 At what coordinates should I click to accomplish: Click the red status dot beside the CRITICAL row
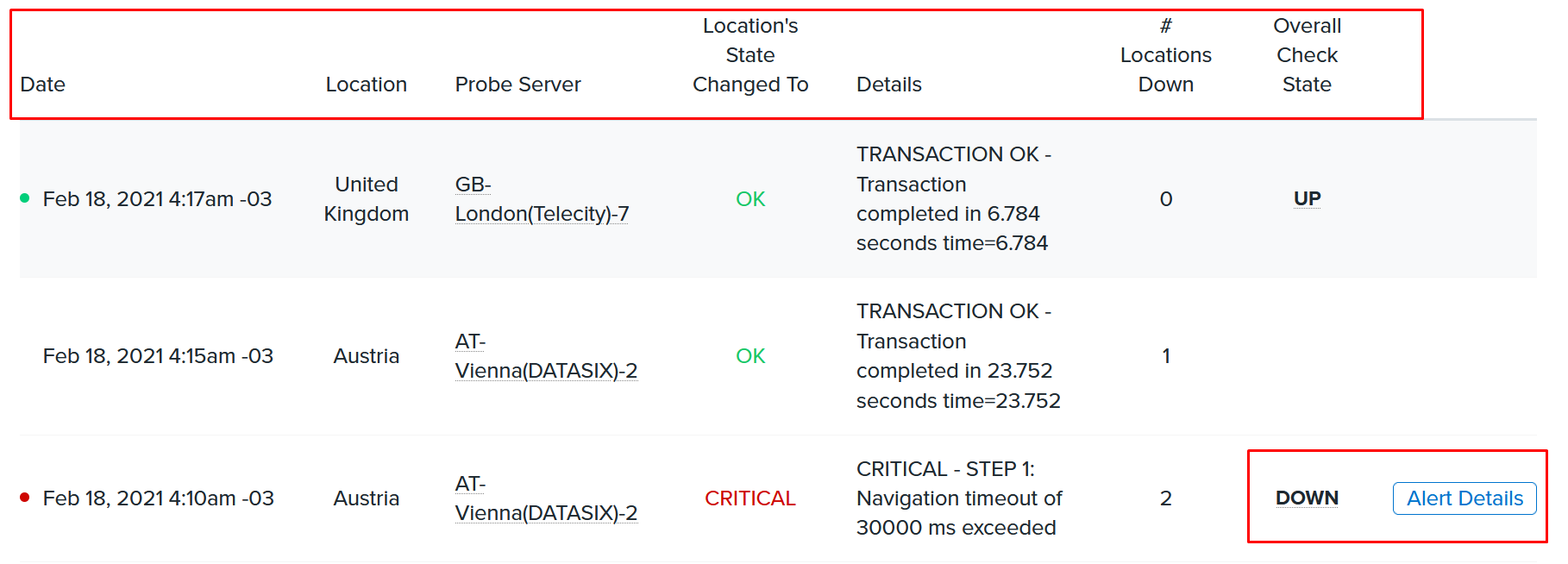point(24,498)
